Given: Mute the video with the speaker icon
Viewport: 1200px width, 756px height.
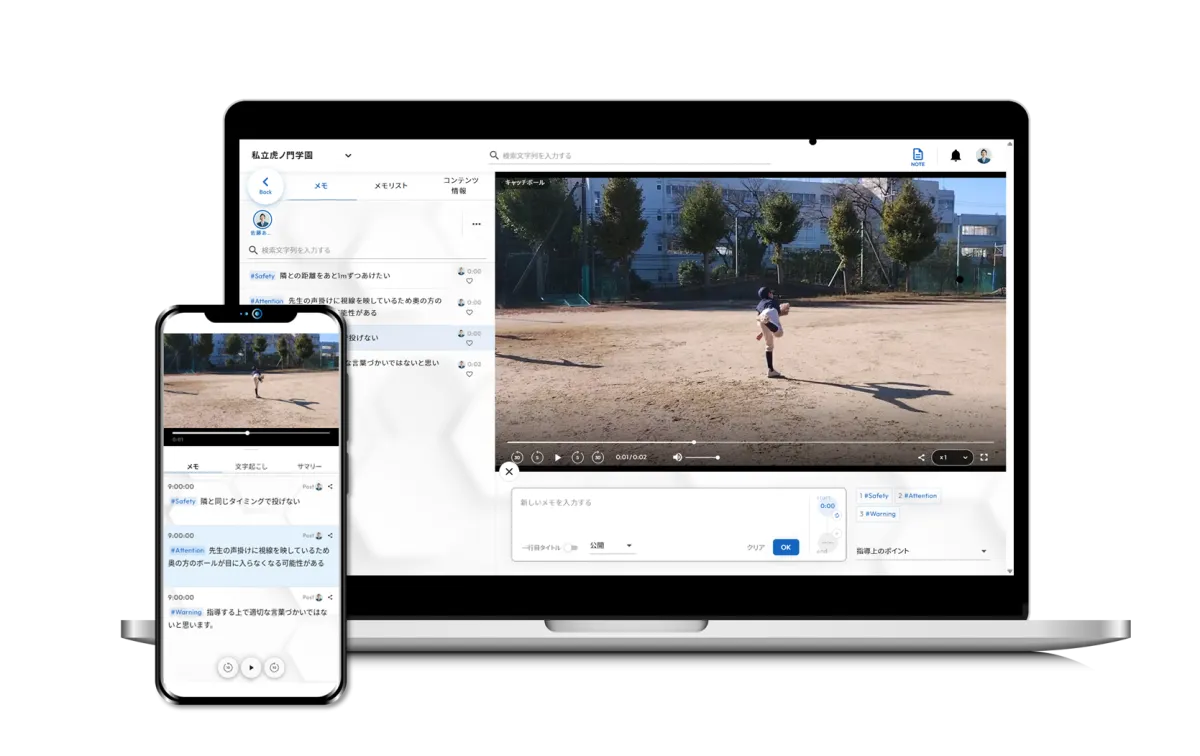Looking at the screenshot, I should [677, 457].
